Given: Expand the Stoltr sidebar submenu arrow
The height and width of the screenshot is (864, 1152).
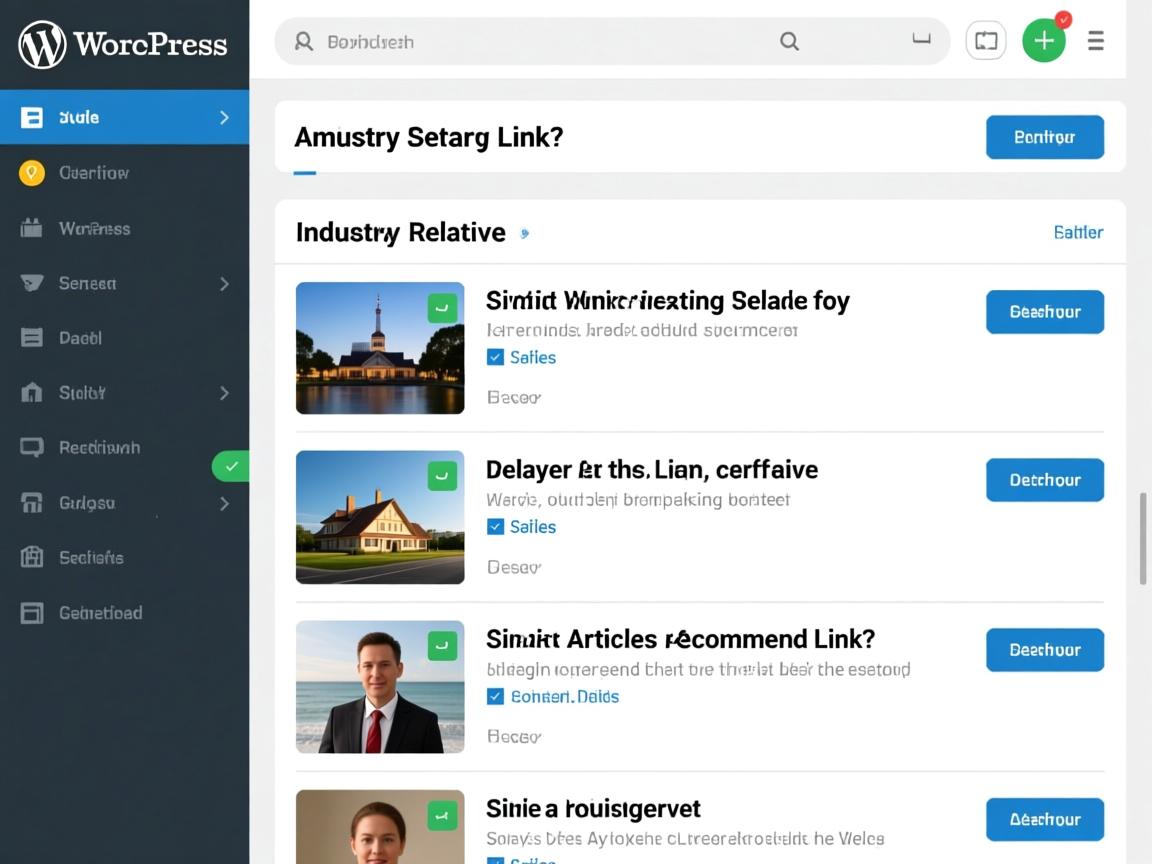Looking at the screenshot, I should [x=224, y=393].
